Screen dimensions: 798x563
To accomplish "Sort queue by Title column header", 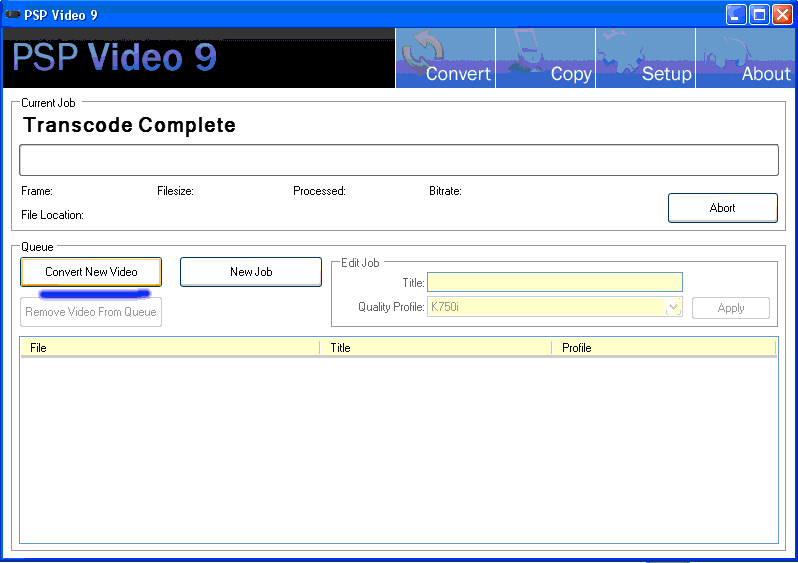I will (x=436, y=348).
